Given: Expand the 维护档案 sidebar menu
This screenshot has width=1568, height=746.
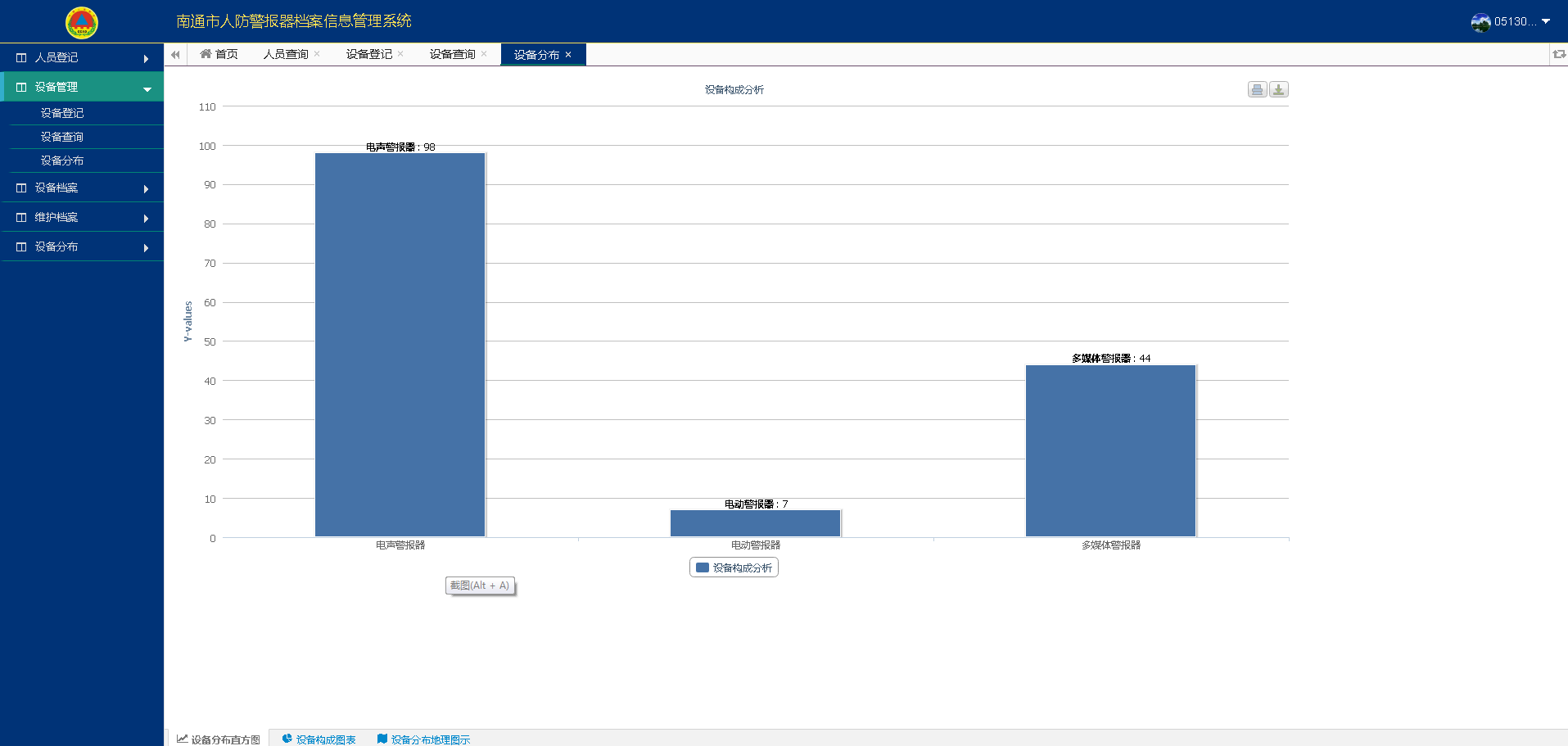Looking at the screenshot, I should tap(82, 218).
